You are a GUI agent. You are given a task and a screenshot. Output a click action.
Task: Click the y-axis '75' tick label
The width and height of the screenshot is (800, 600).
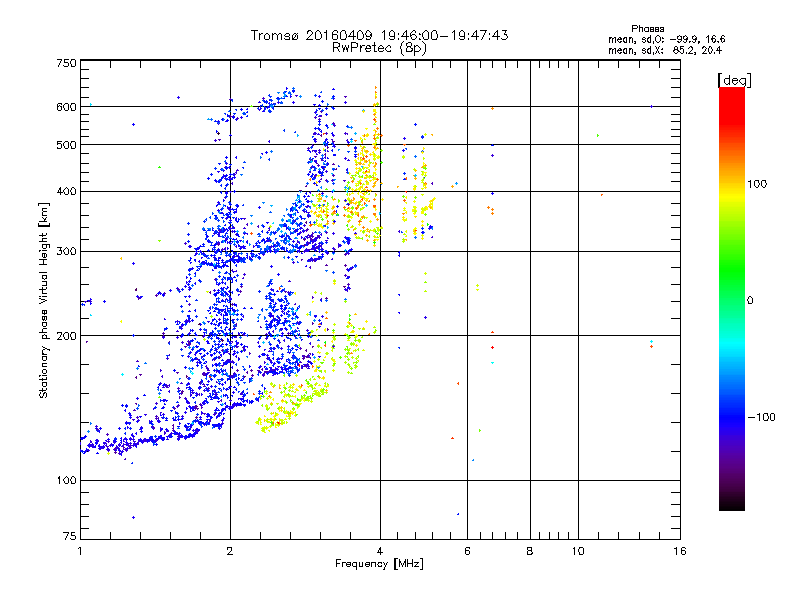(x=70, y=536)
